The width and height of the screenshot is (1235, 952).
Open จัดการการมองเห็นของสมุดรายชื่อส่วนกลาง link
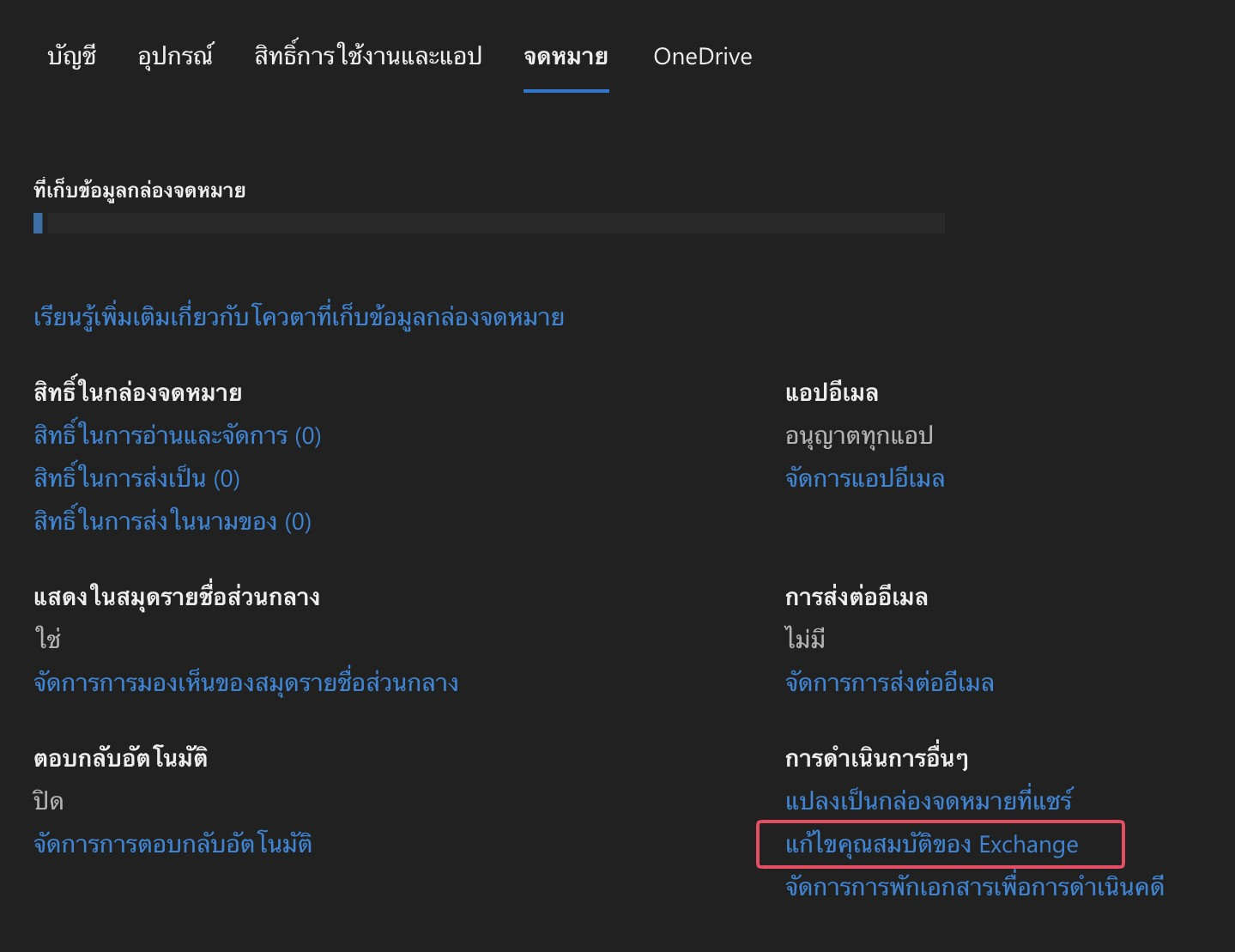click(x=245, y=683)
